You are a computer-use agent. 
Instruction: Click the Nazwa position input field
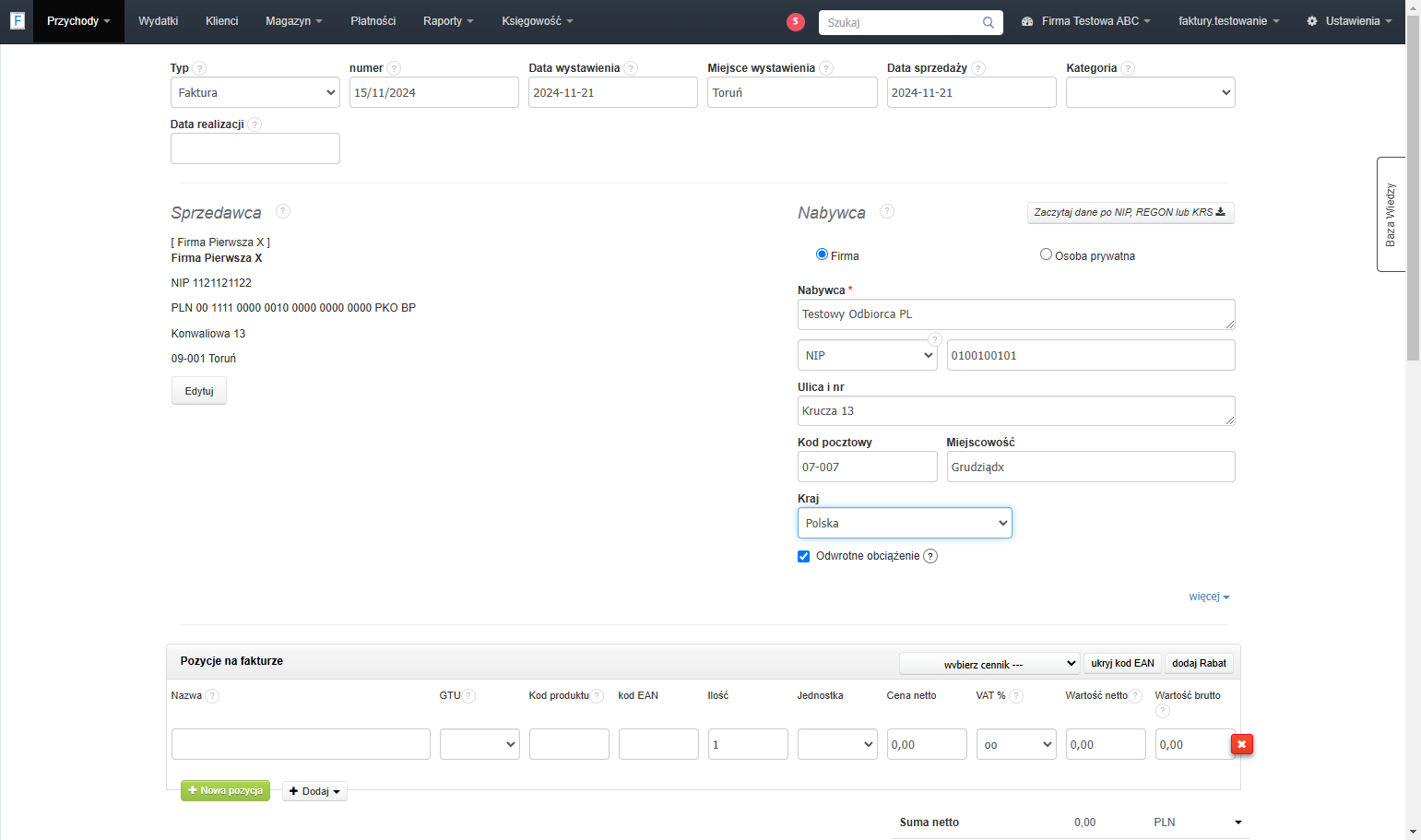(x=301, y=744)
